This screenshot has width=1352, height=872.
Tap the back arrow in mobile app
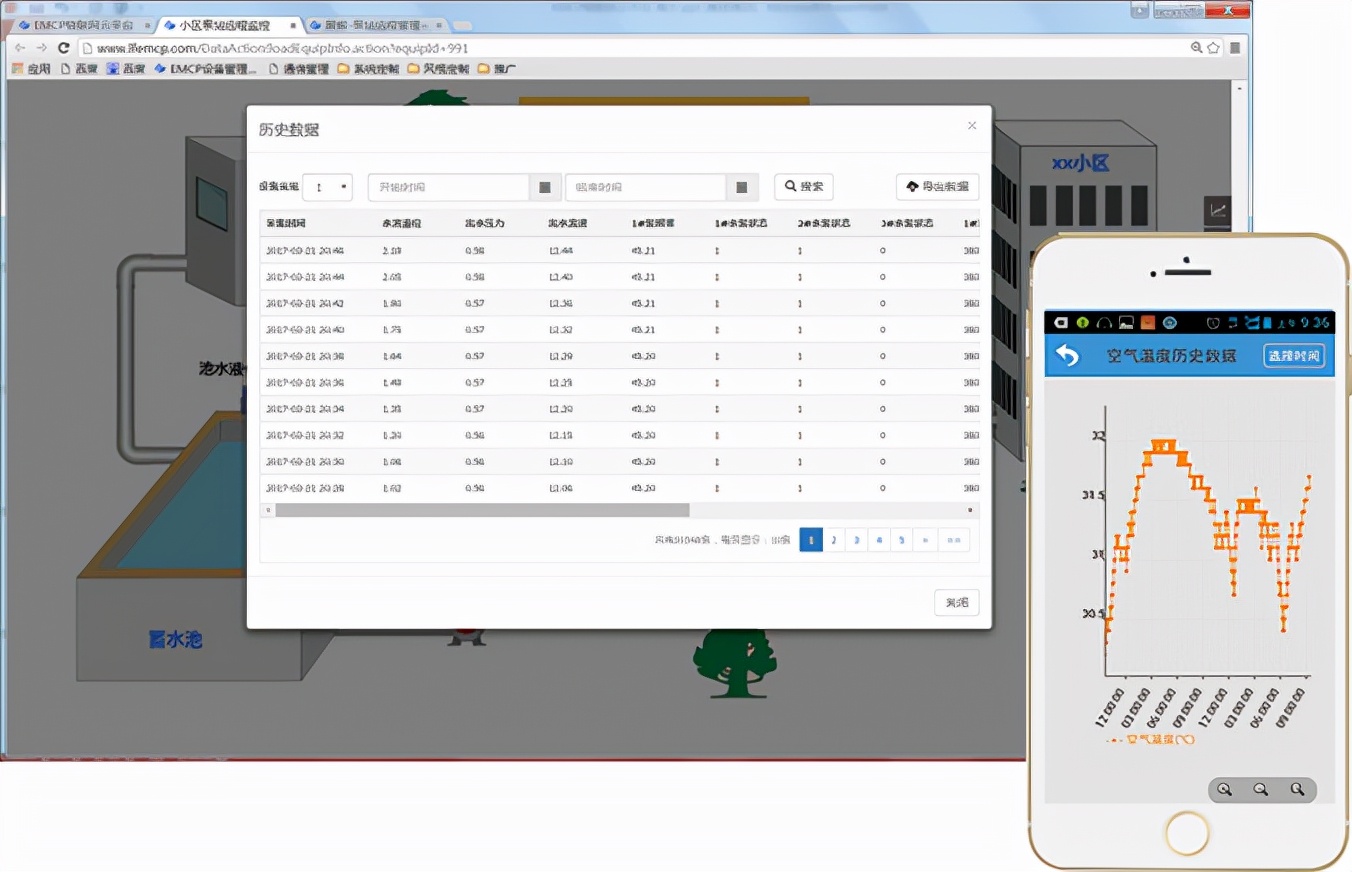coord(1068,356)
